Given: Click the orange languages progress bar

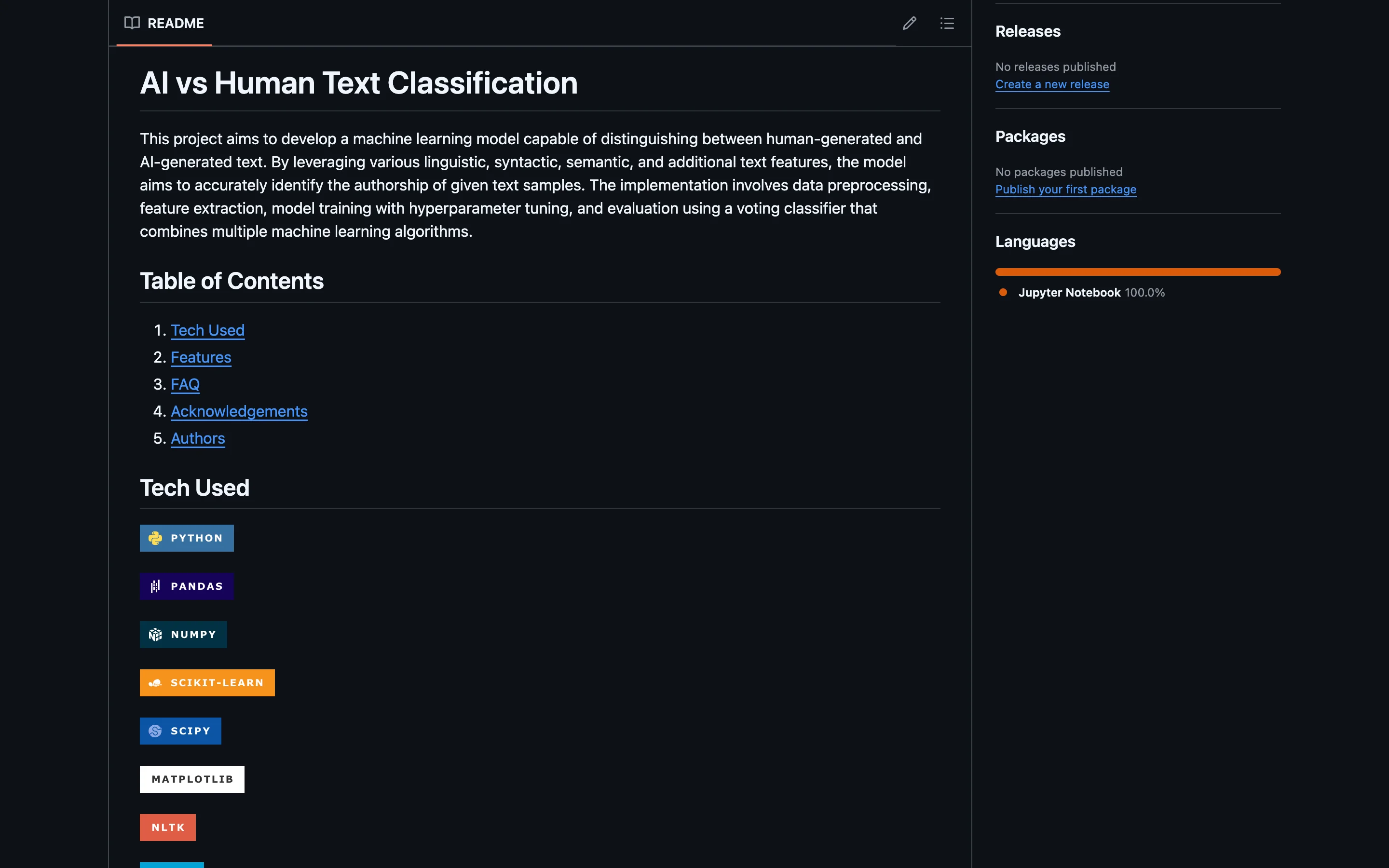Looking at the screenshot, I should pos(1138,272).
